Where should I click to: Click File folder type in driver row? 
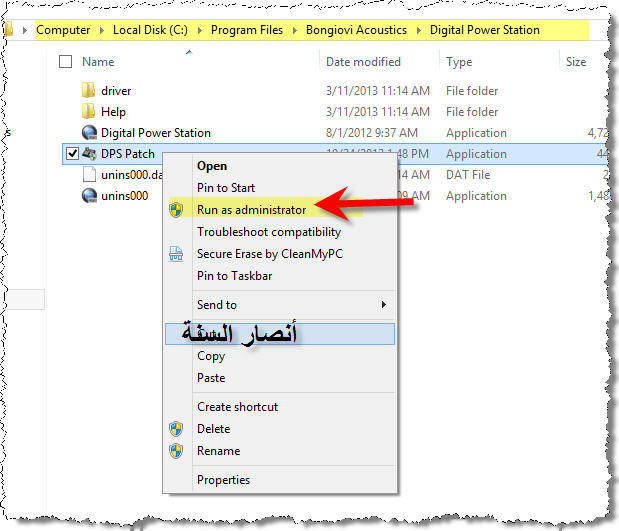point(472,91)
